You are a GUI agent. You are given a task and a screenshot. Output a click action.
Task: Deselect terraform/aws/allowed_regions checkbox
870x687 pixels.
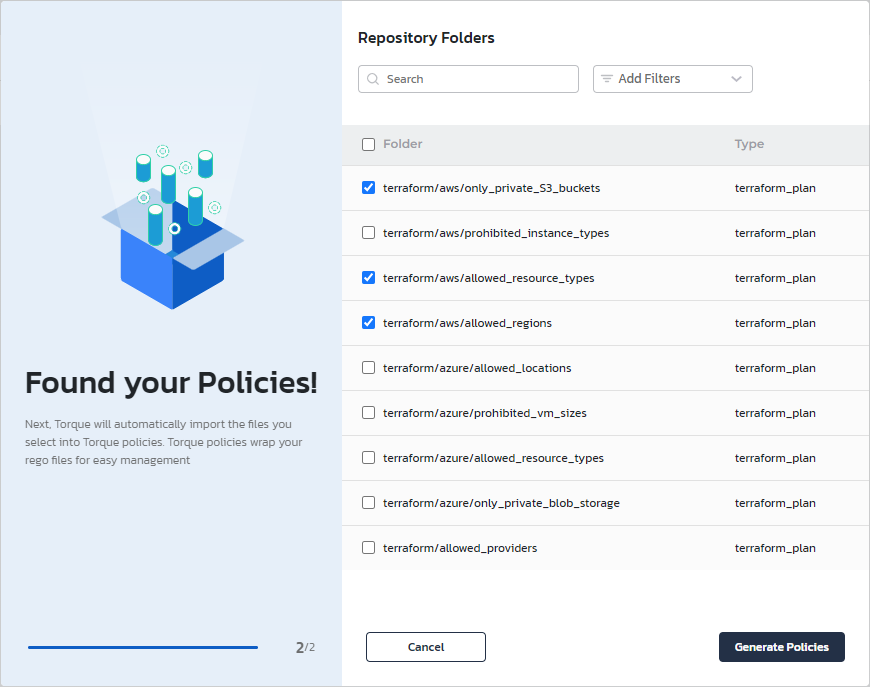(x=368, y=323)
